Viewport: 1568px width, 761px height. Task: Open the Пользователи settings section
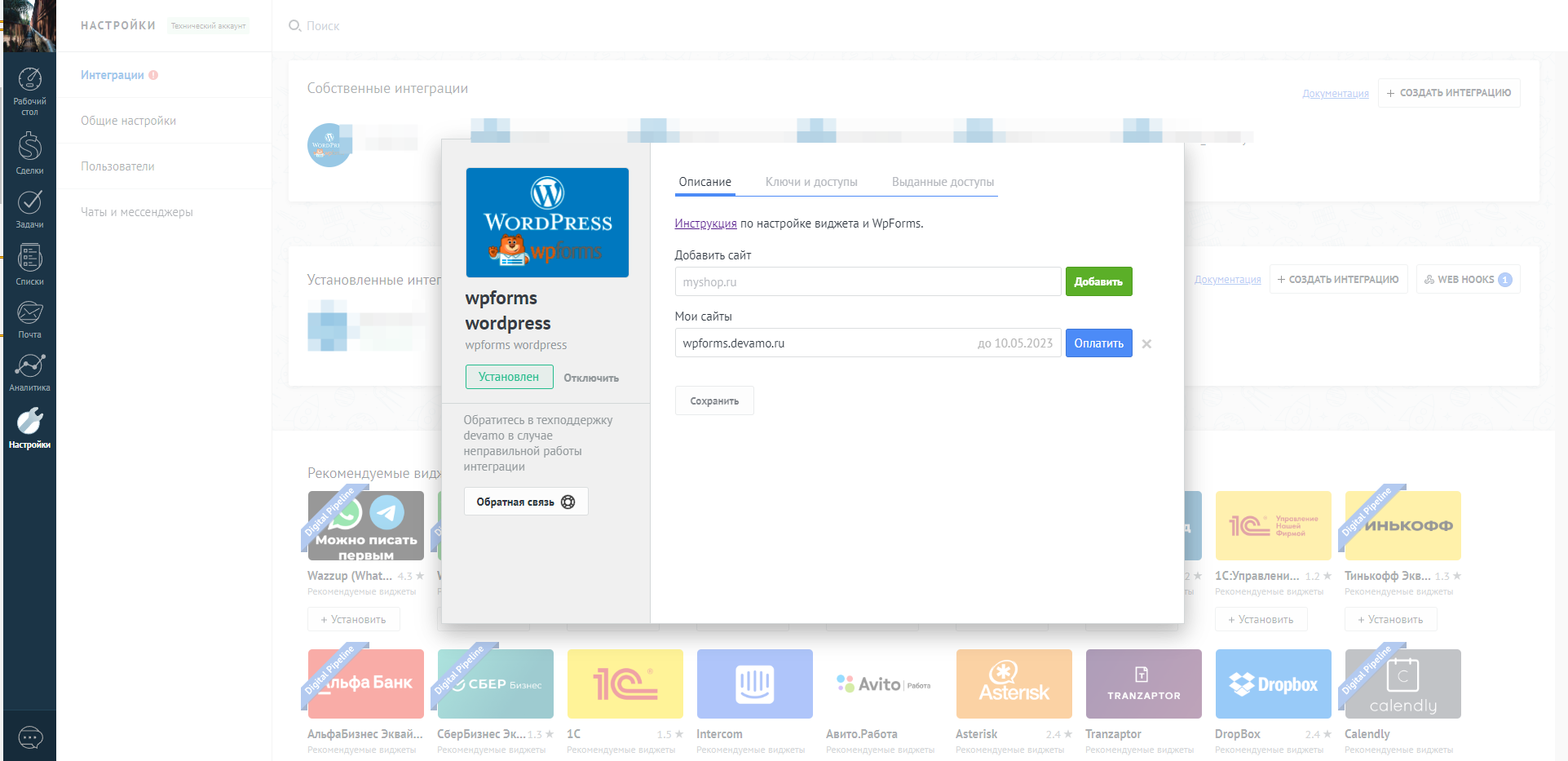[117, 166]
